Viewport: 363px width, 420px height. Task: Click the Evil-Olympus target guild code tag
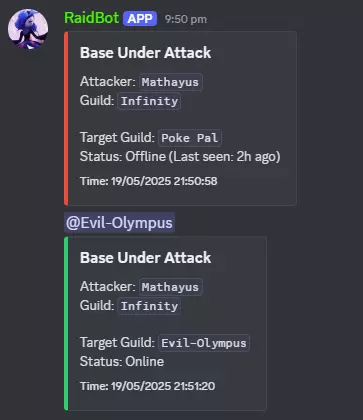click(x=204, y=343)
